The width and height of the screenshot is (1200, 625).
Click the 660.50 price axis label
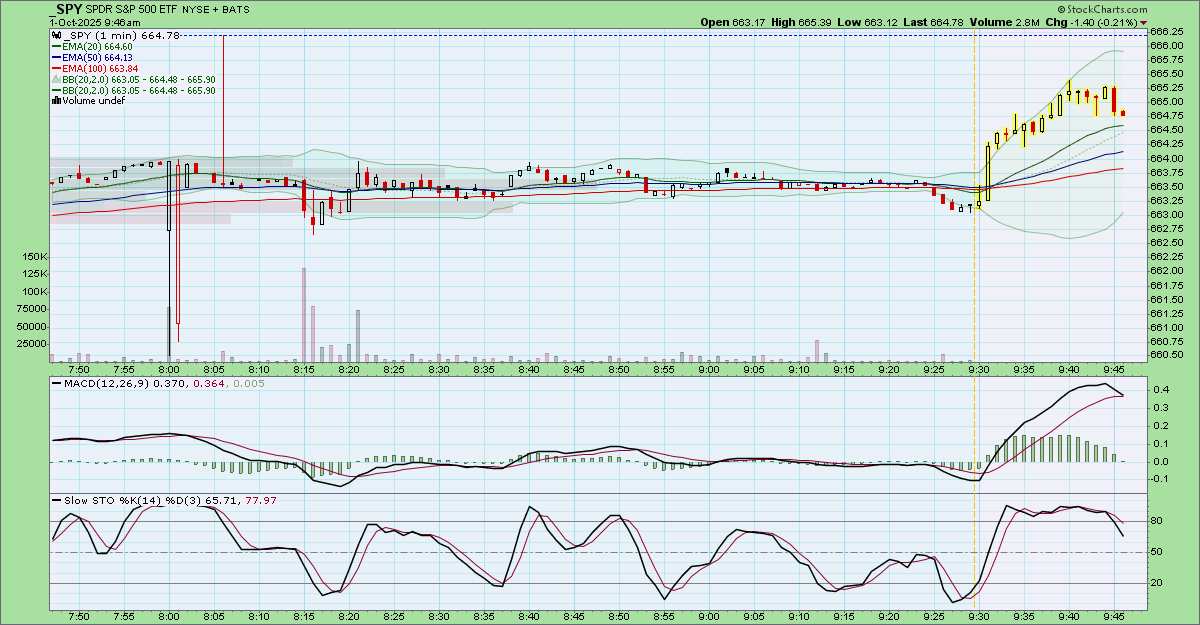(x=1165, y=356)
